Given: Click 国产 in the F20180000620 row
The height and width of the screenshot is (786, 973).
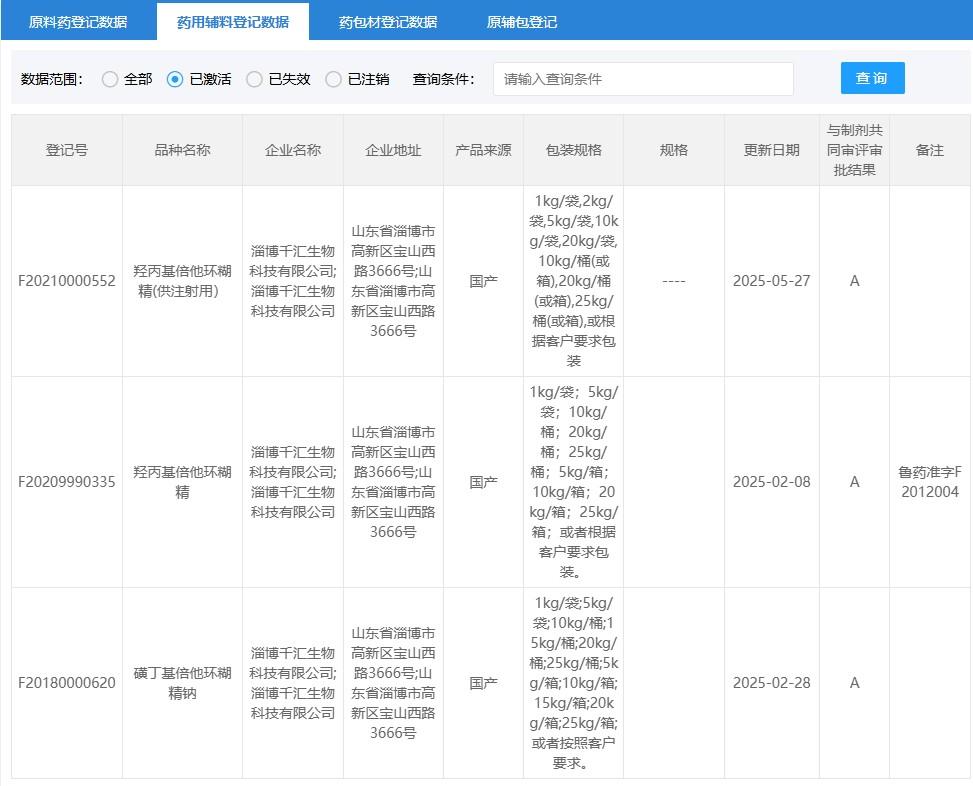Looking at the screenshot, I should pyautogui.click(x=483, y=683).
